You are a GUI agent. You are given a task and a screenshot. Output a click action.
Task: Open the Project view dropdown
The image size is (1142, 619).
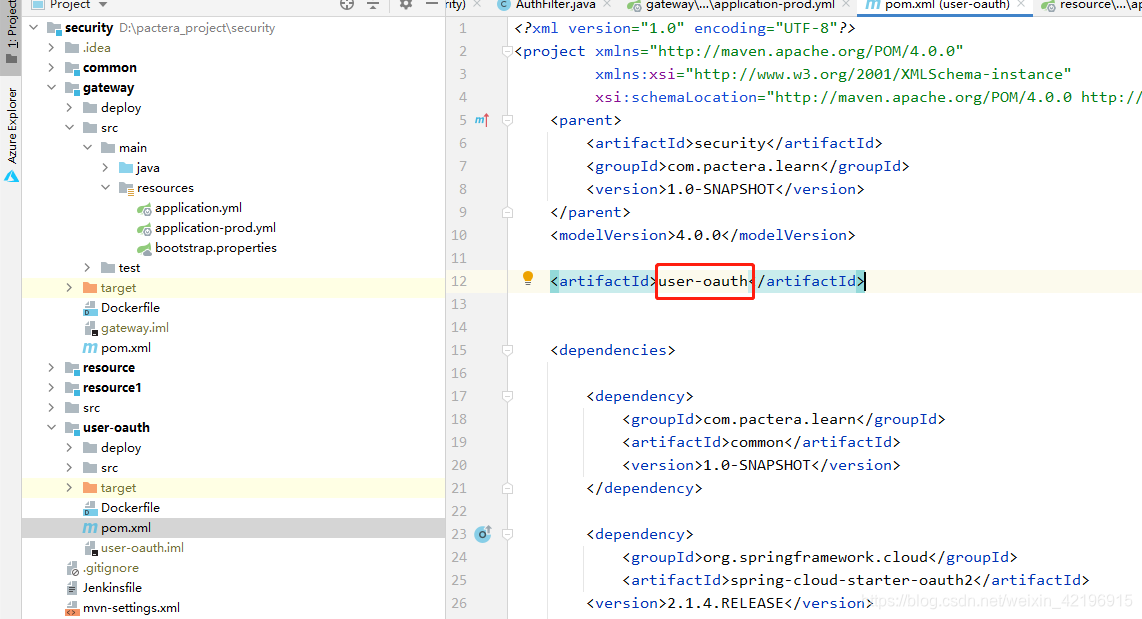tap(103, 5)
